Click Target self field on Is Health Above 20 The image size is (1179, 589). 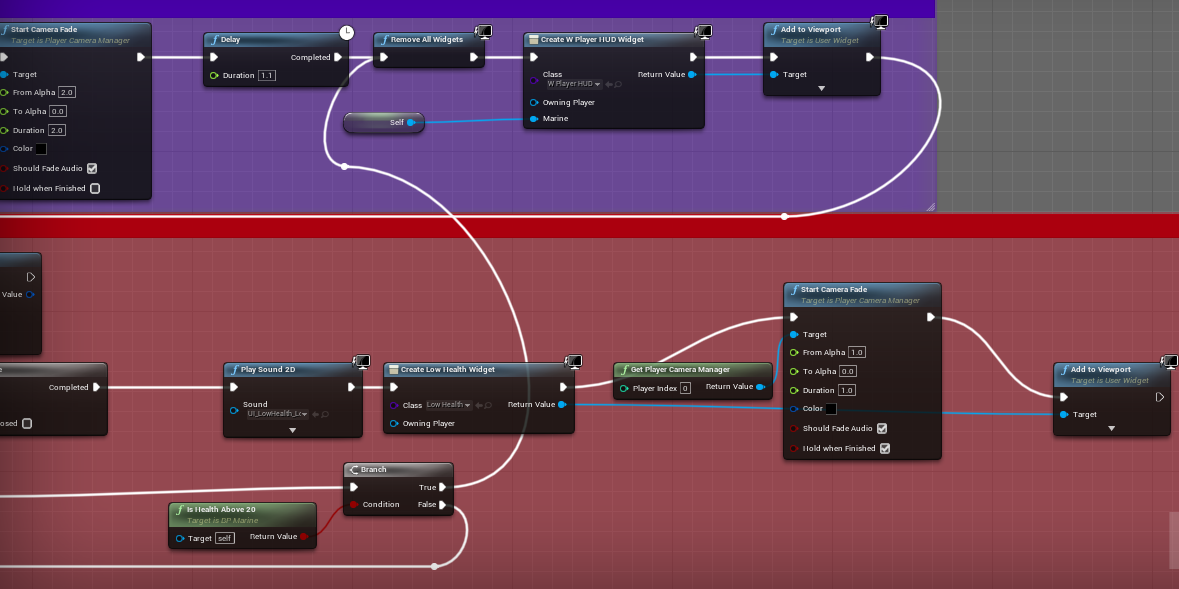pos(225,538)
